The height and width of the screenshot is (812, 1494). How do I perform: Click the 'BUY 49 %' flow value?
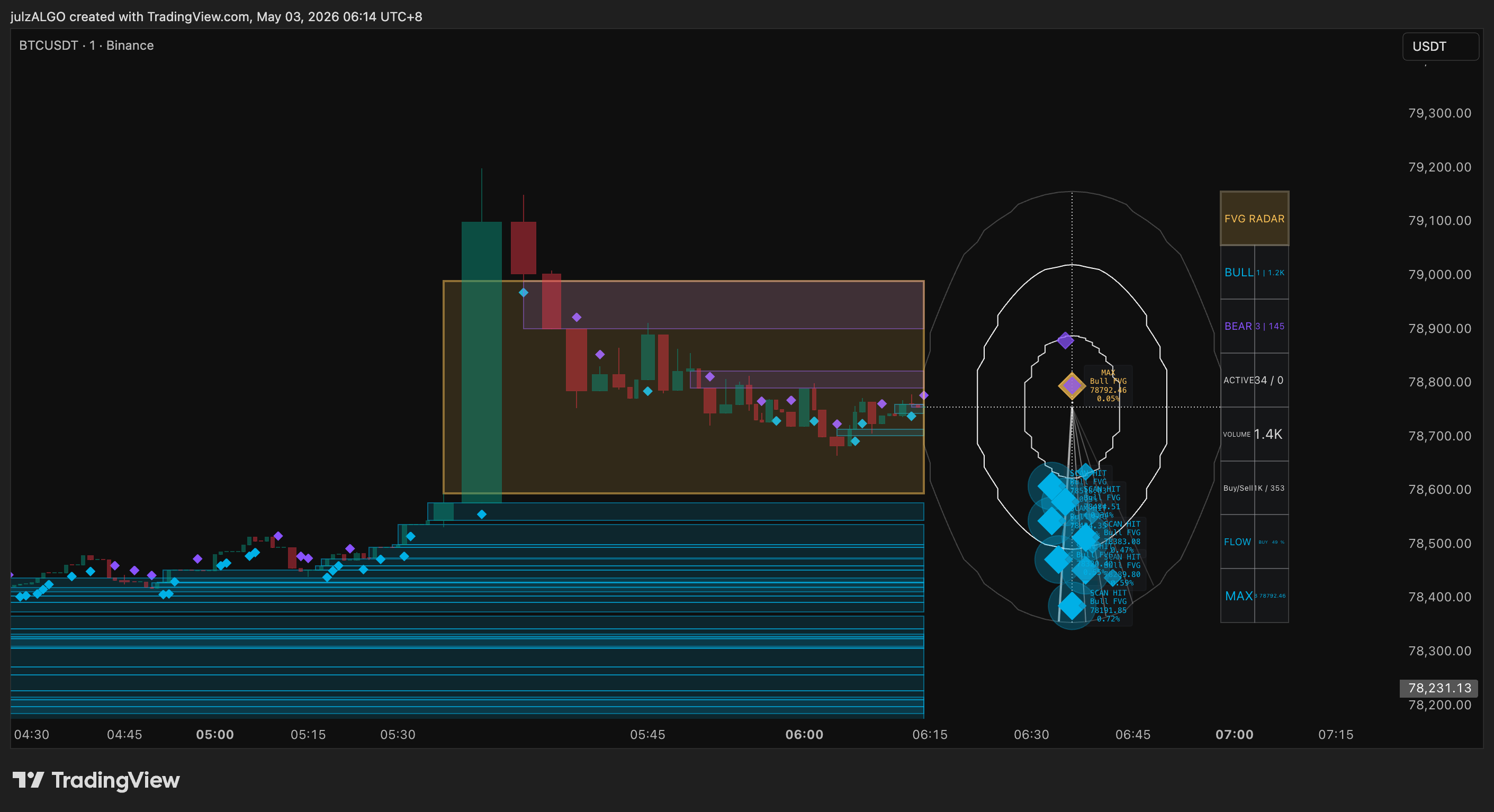pyautogui.click(x=1271, y=542)
